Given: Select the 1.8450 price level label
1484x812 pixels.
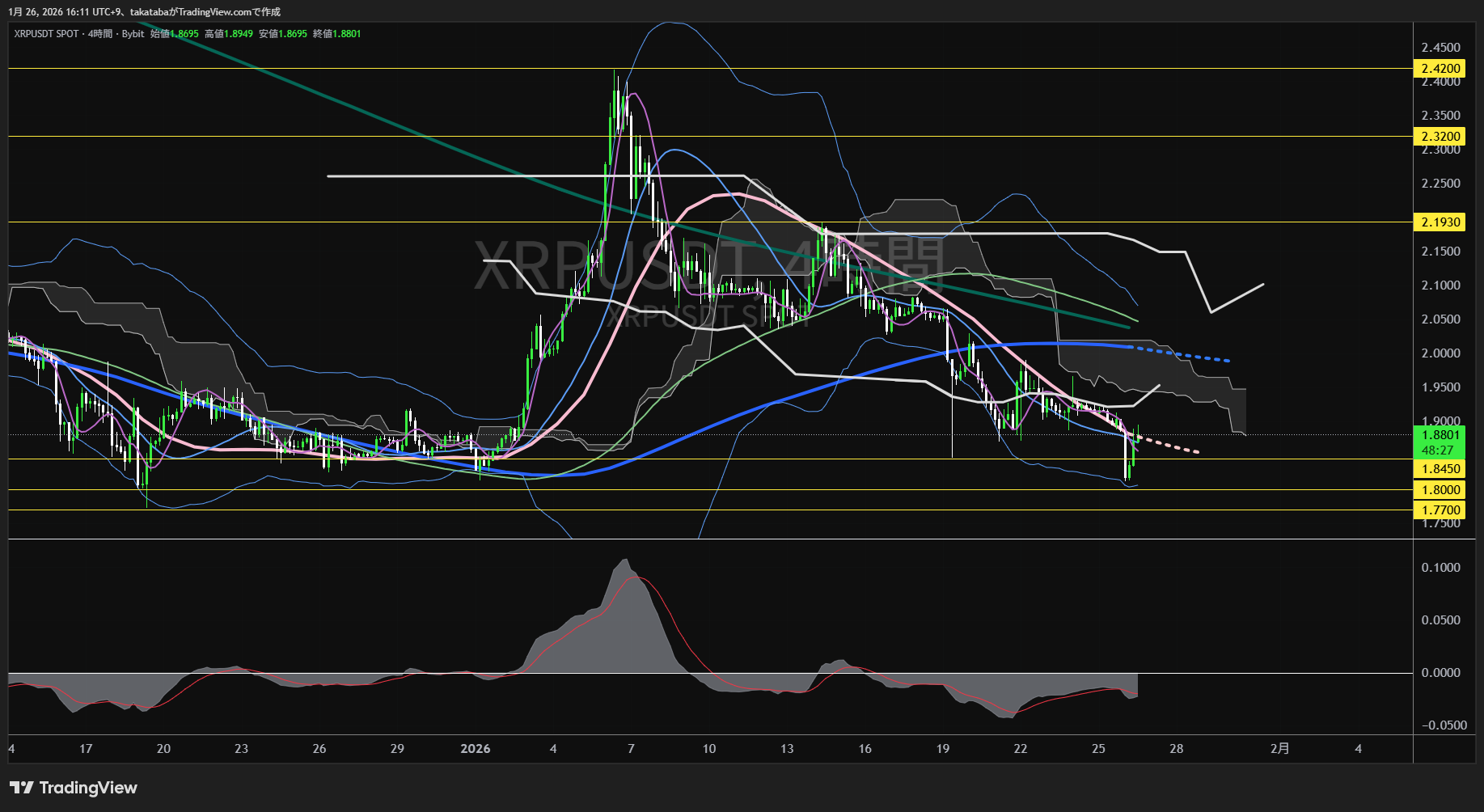Looking at the screenshot, I should 1440,469.
